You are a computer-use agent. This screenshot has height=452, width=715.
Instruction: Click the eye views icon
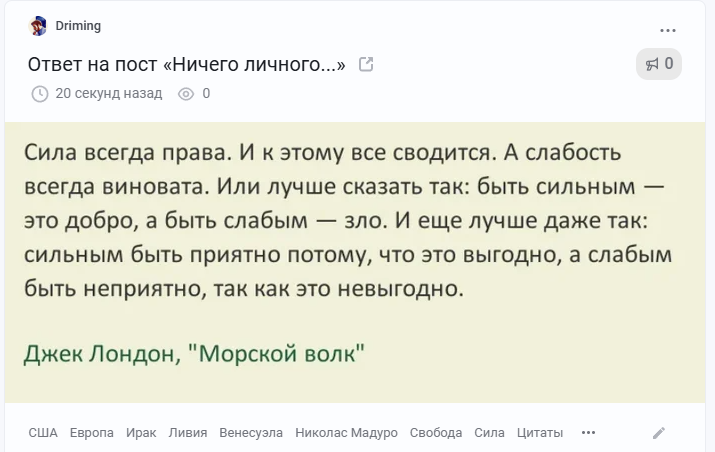pos(185,94)
